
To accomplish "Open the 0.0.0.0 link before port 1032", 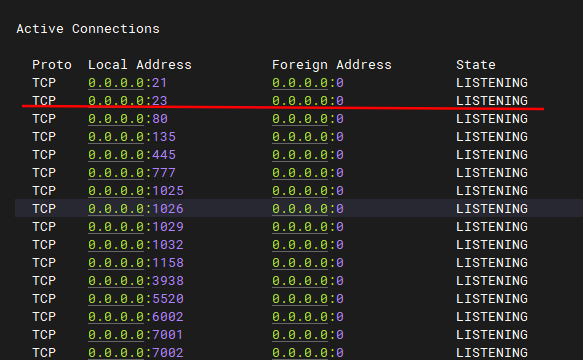I will click(116, 245).
